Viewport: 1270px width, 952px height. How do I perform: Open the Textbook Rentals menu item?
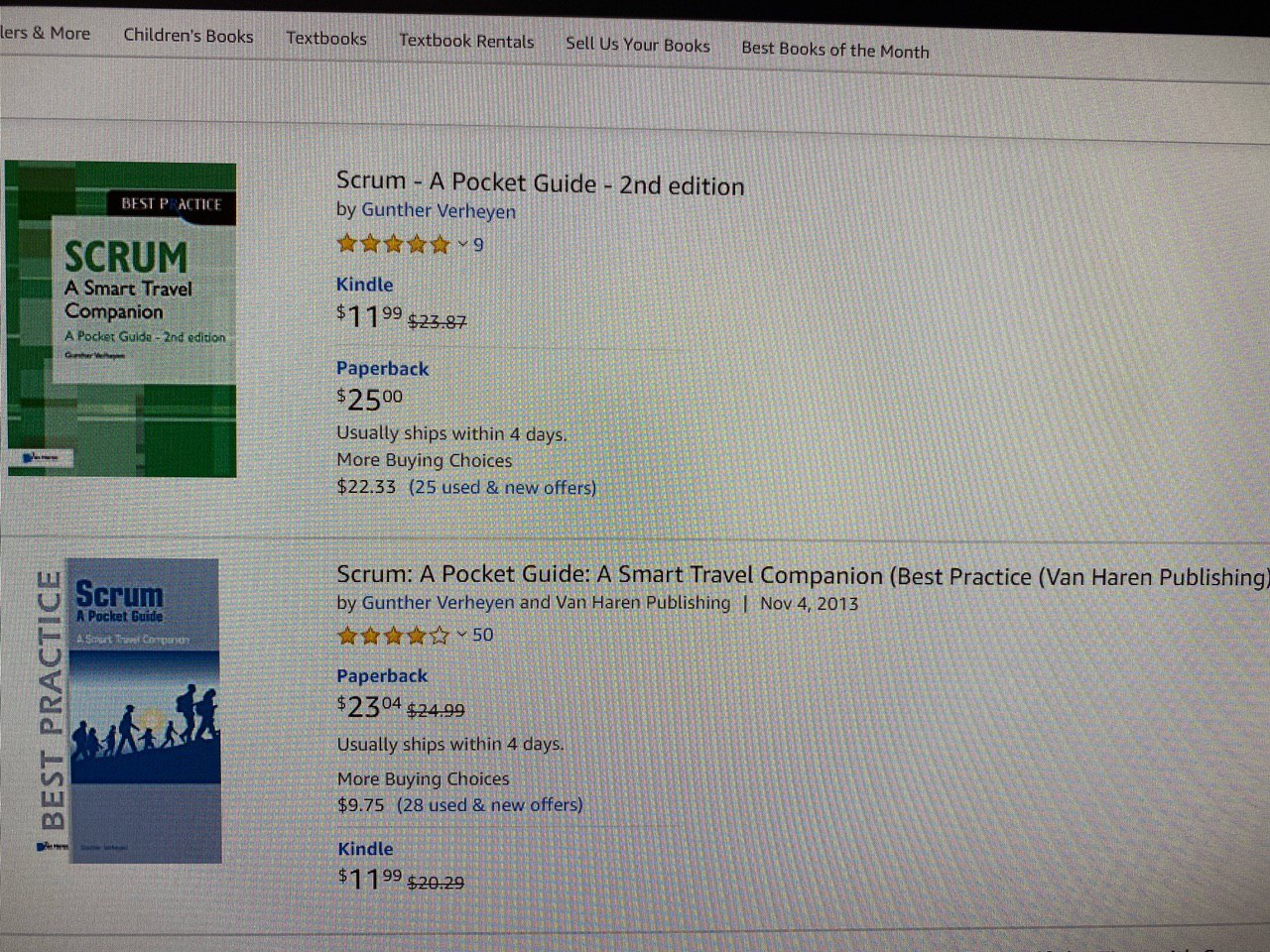[466, 42]
